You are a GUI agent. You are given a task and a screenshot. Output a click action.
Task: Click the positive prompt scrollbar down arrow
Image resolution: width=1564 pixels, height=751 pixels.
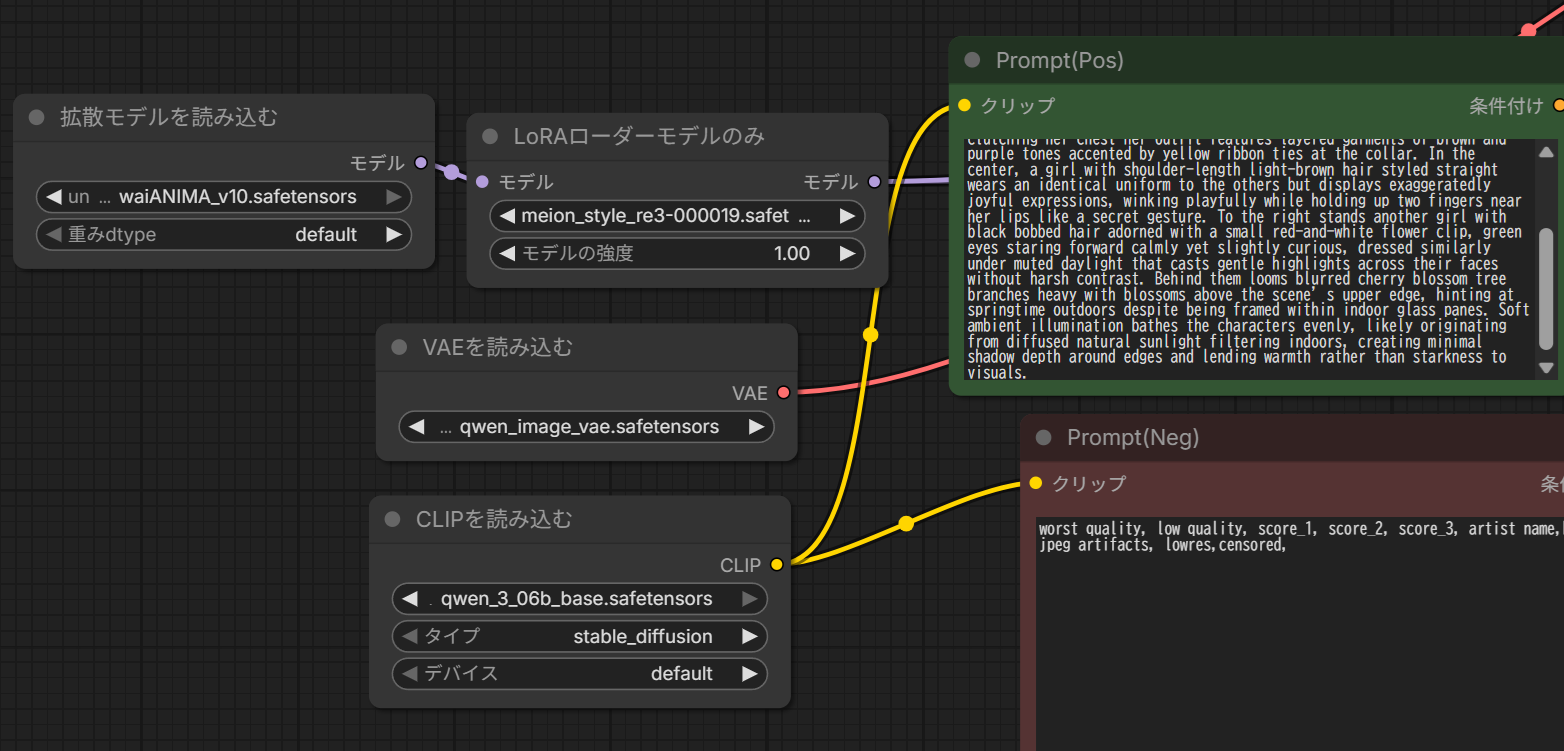point(1546,369)
